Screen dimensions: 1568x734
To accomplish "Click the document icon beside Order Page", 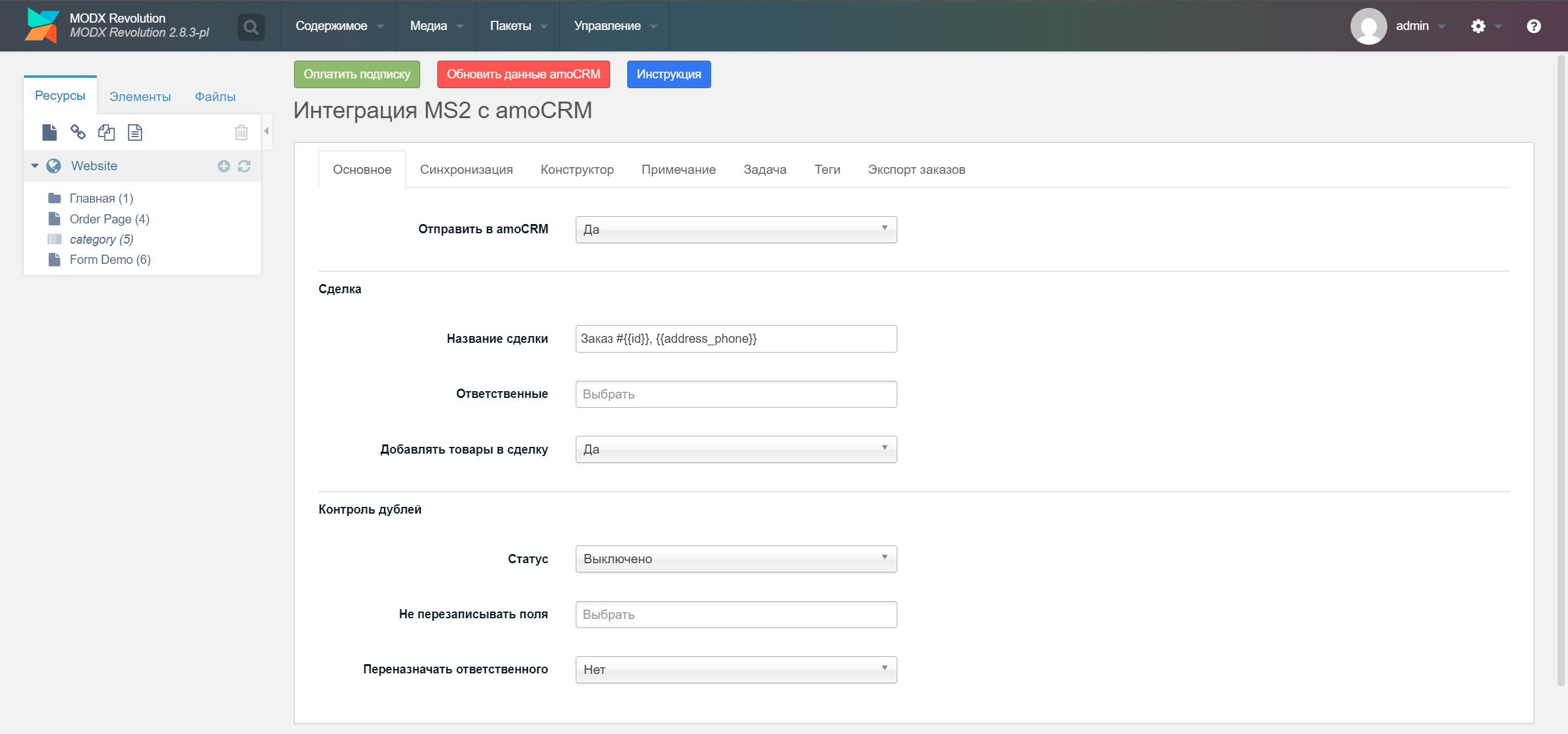I will [55, 219].
